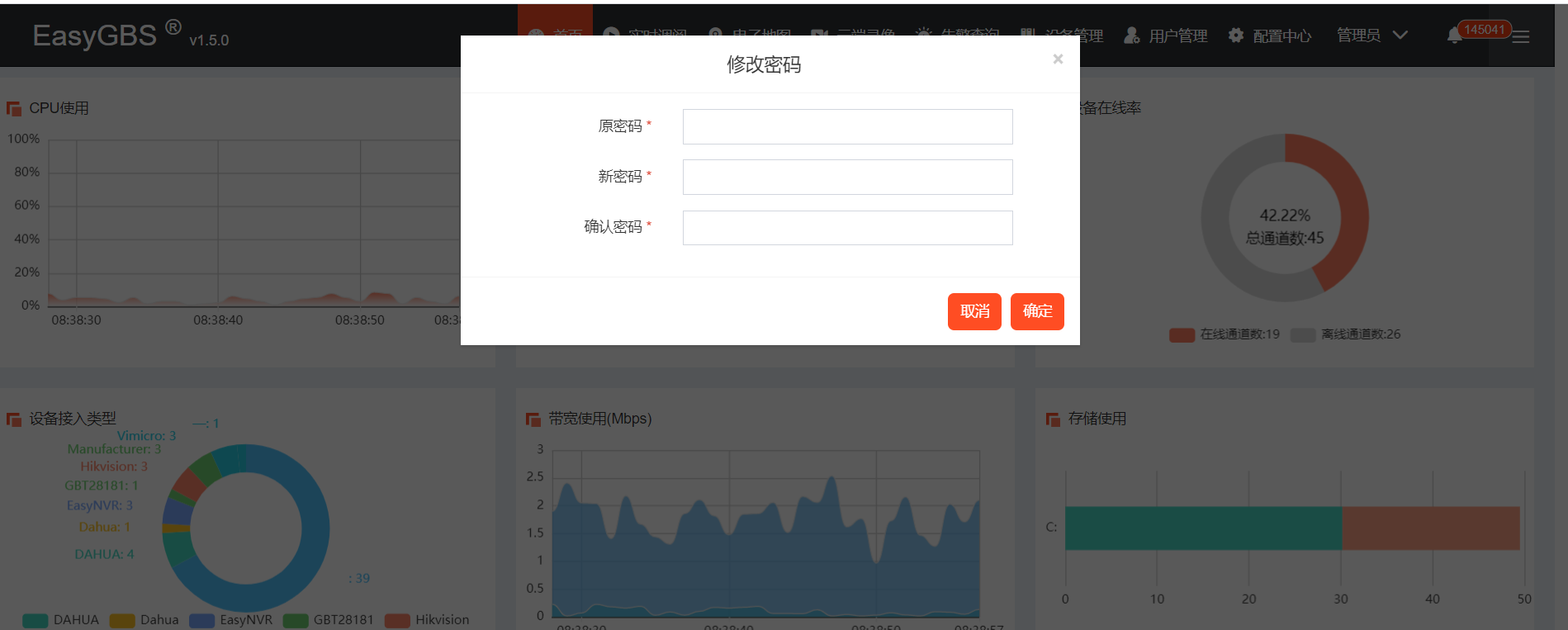Focus the 原密码 input field

[x=847, y=126]
